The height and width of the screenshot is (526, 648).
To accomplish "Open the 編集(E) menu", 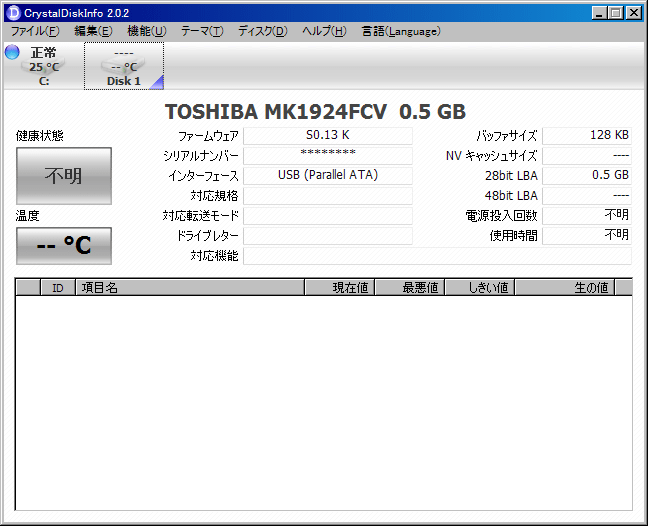I will (93, 31).
